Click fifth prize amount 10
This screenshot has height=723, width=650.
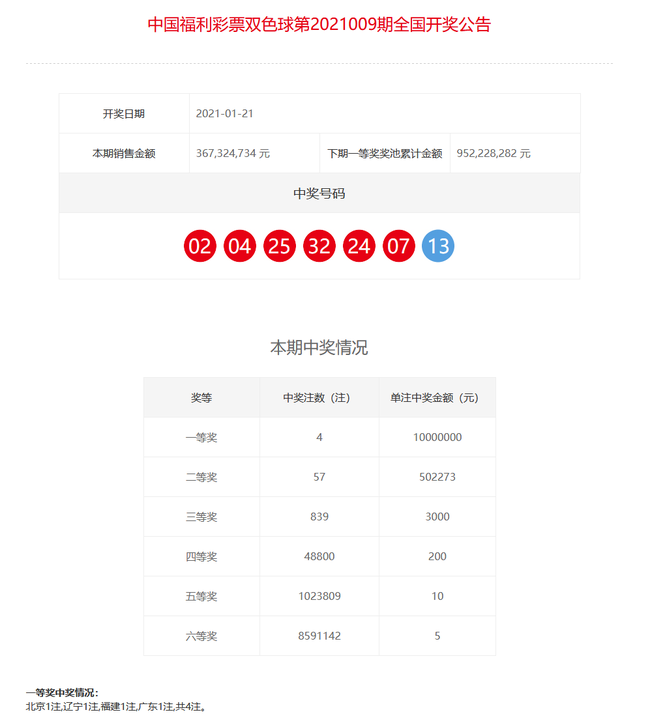[437, 596]
